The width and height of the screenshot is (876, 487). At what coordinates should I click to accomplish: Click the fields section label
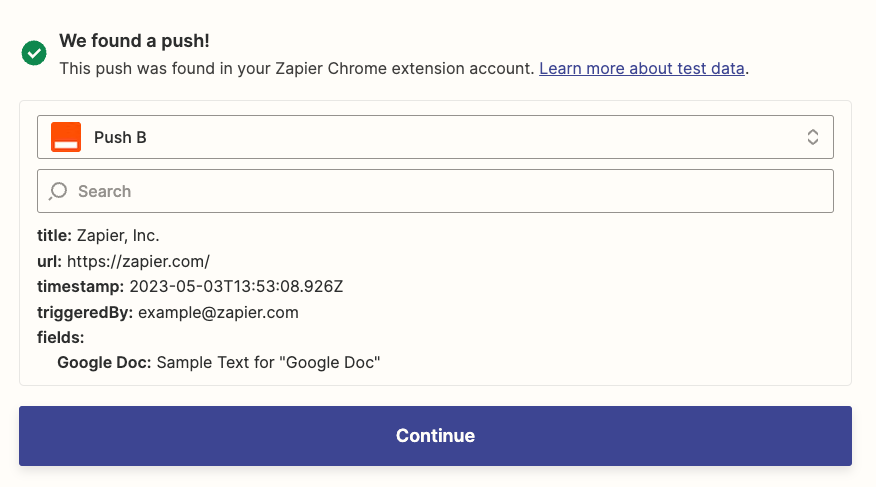pyautogui.click(x=61, y=337)
